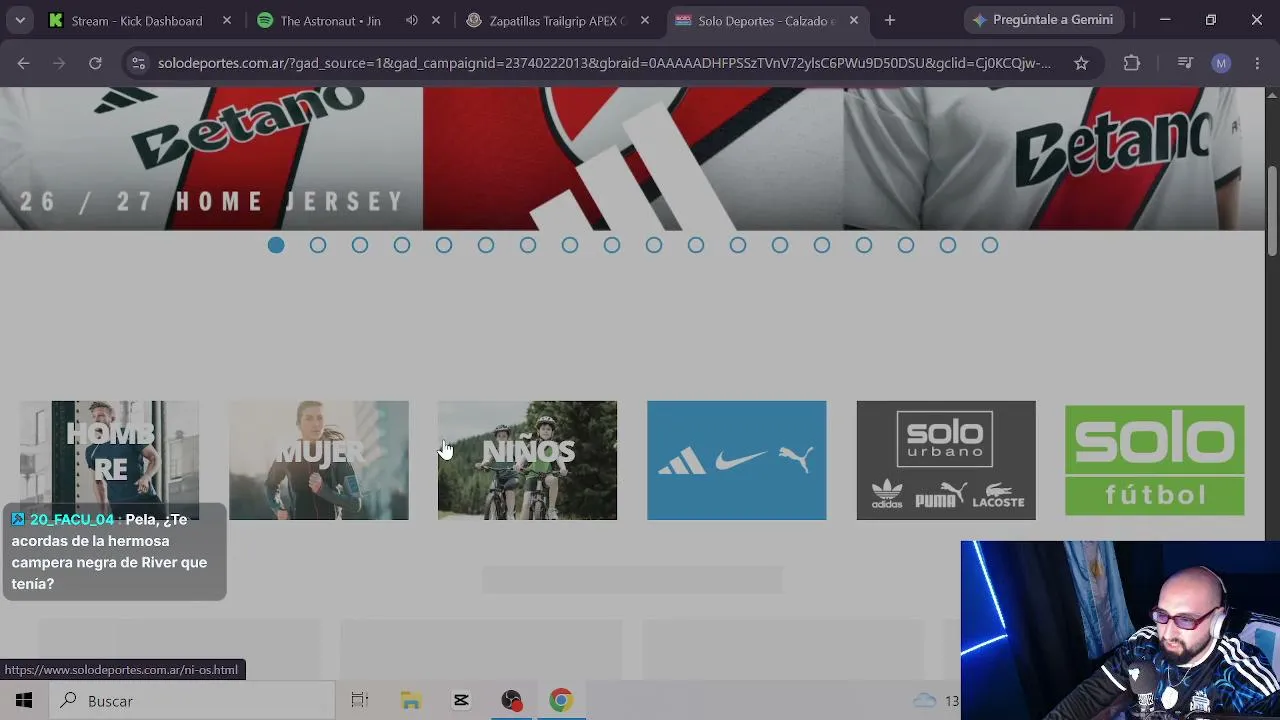This screenshot has width=1280, height=720.
Task: Reload the Solo Deportes page
Action: pyautogui.click(x=95, y=63)
